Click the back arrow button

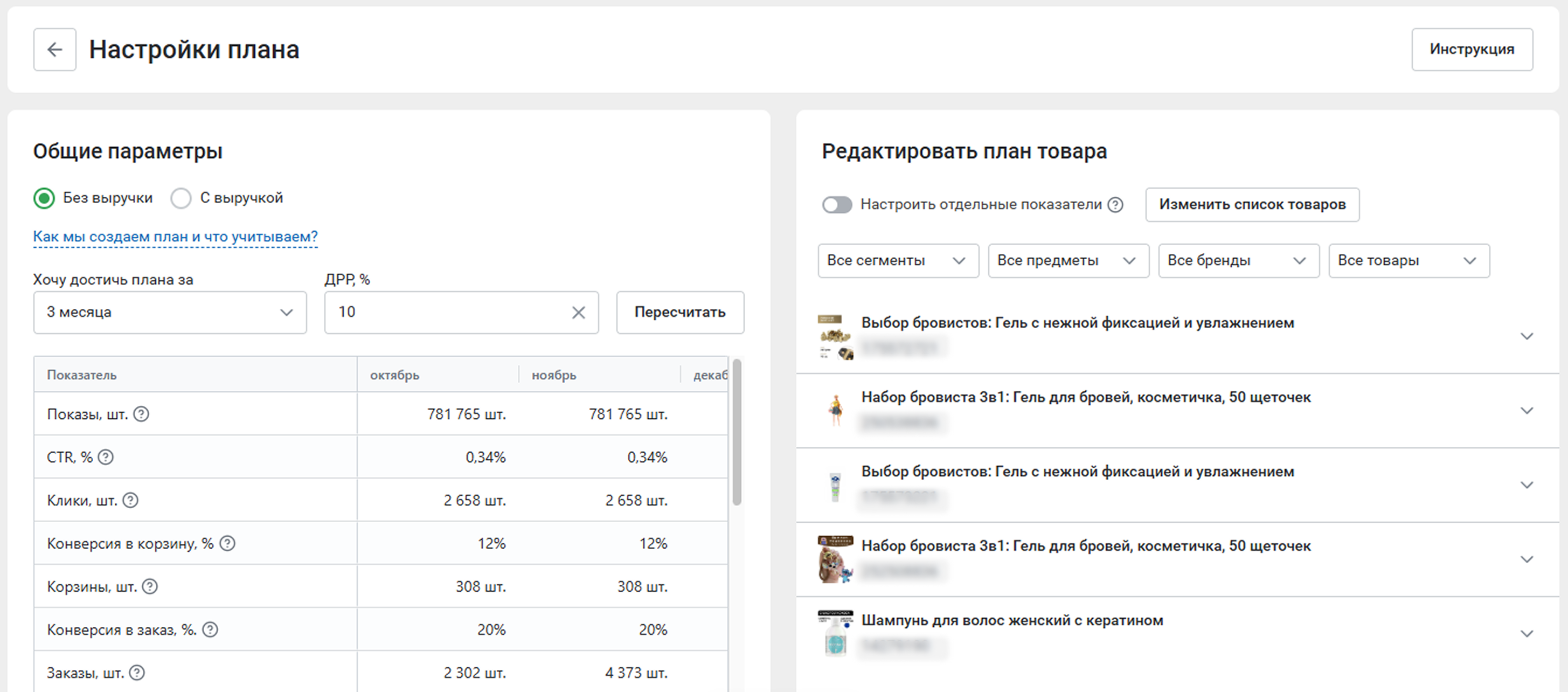55,49
